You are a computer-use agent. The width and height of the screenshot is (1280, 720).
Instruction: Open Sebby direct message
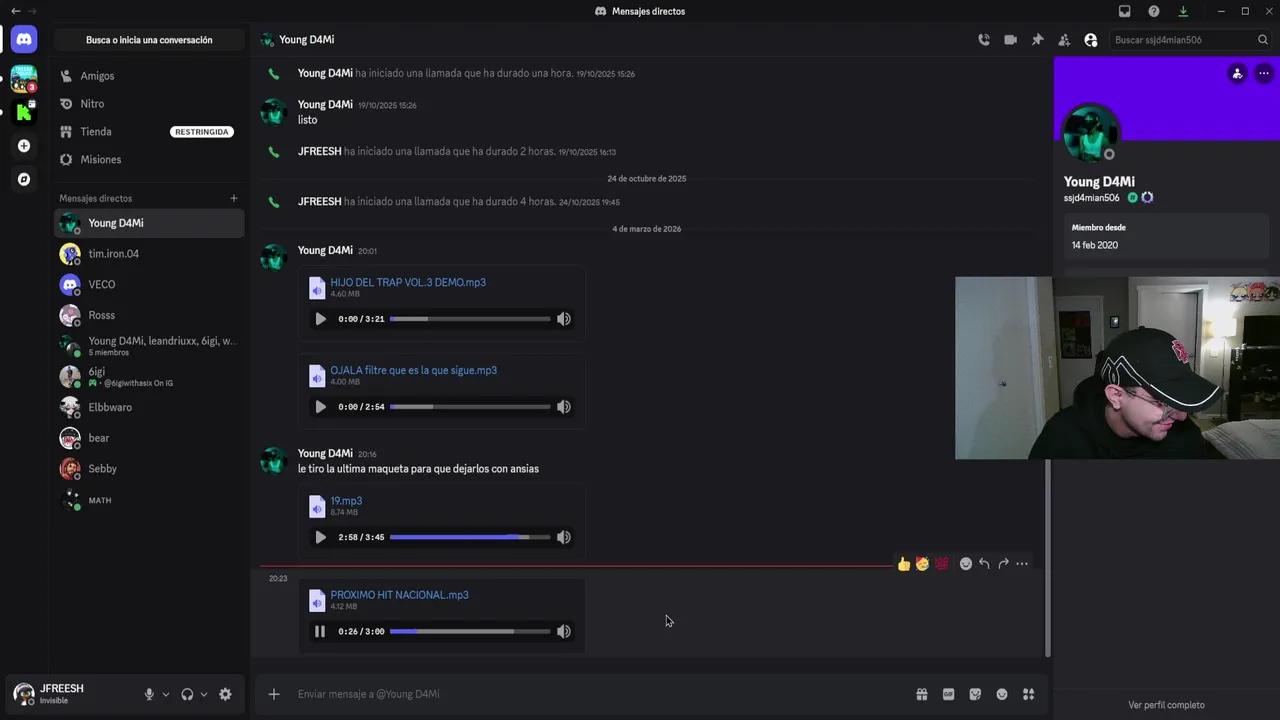click(x=149, y=469)
